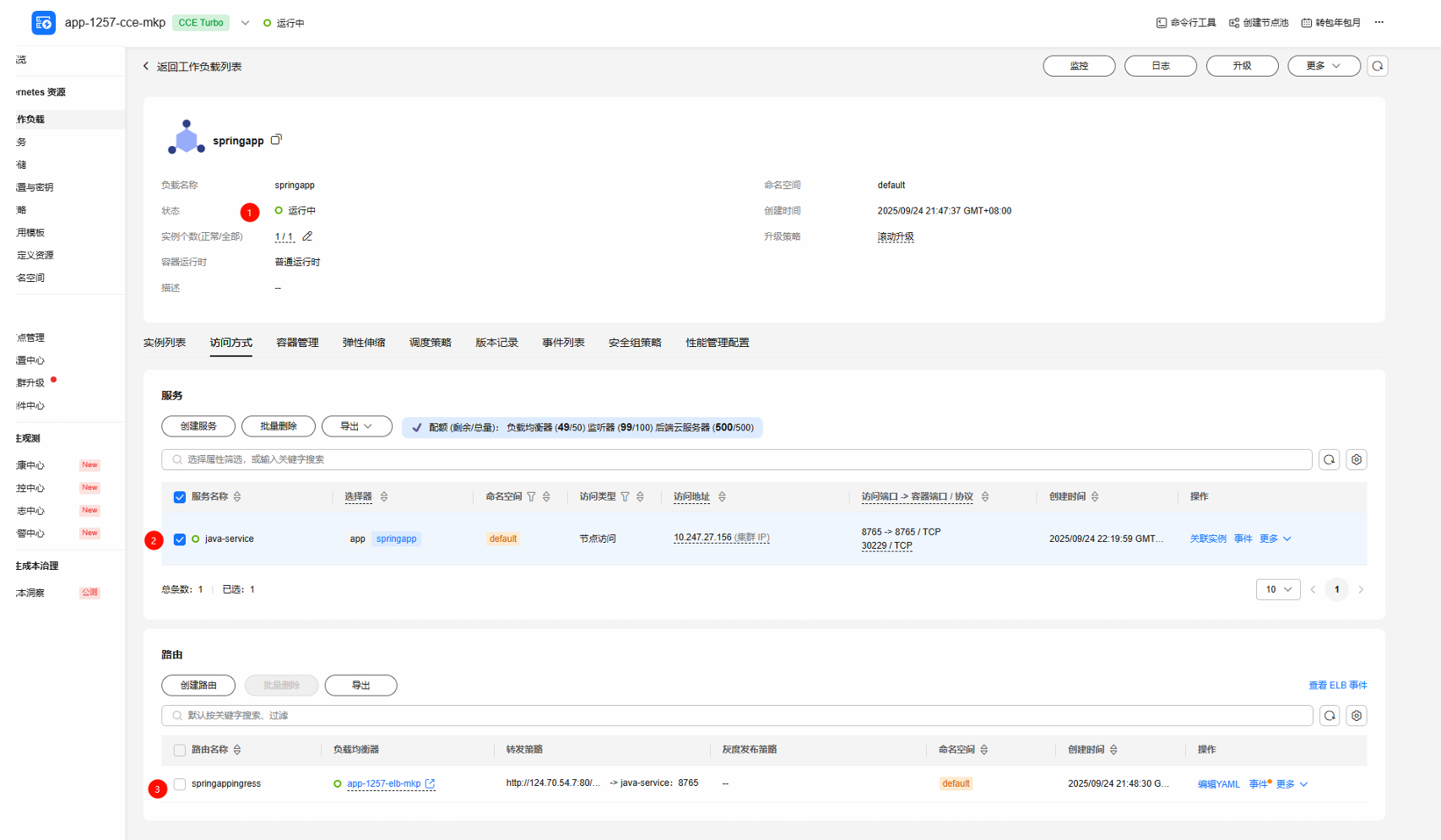Switch to the 容器管理 tab
Image resolution: width=1441 pixels, height=840 pixels.
click(x=297, y=343)
